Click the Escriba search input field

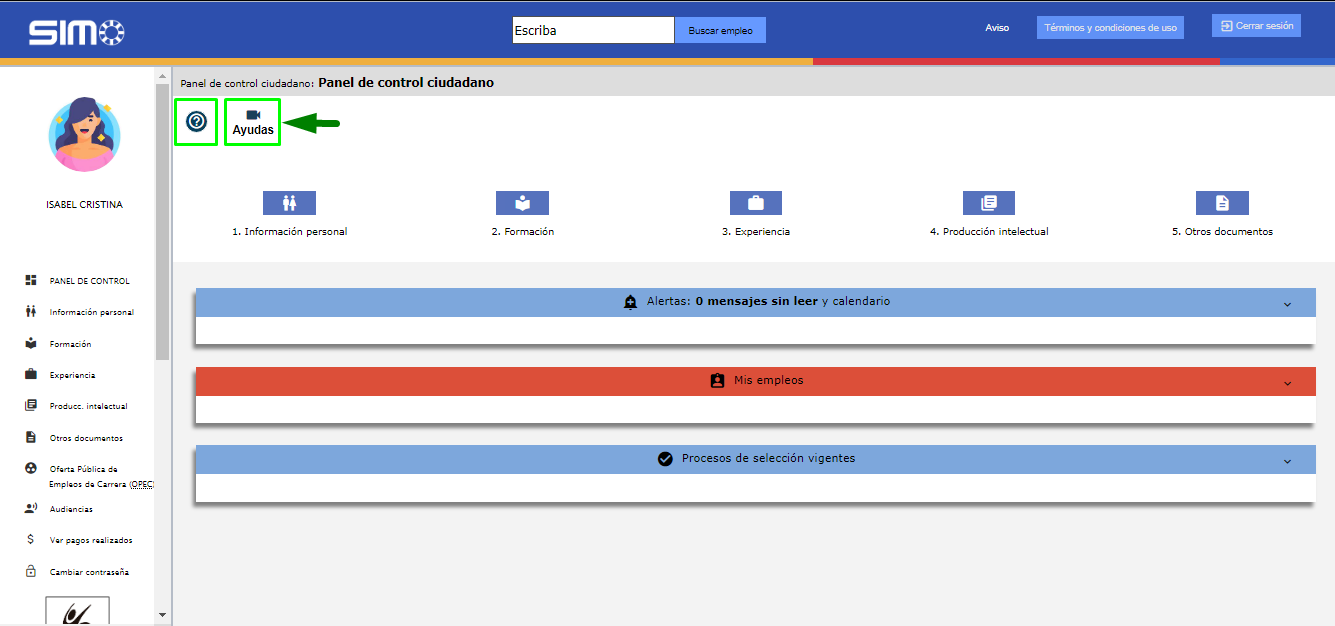pyautogui.click(x=593, y=30)
